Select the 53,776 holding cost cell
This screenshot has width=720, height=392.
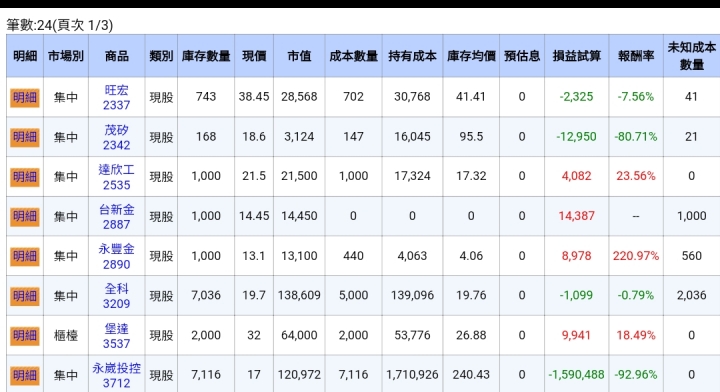coord(412,335)
